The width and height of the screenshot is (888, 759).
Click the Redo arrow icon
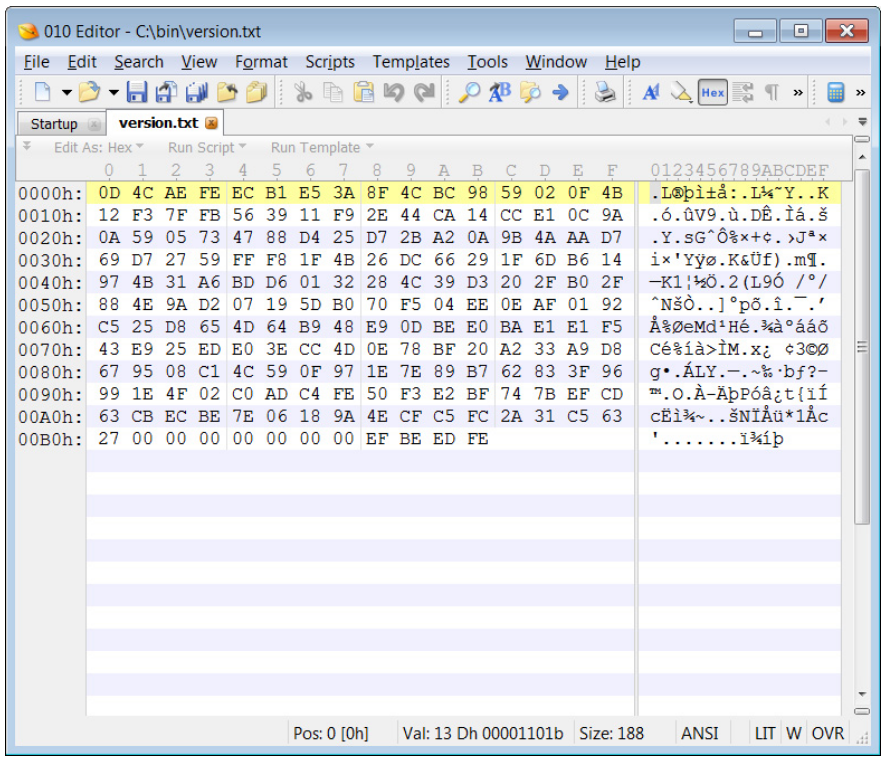(x=424, y=92)
